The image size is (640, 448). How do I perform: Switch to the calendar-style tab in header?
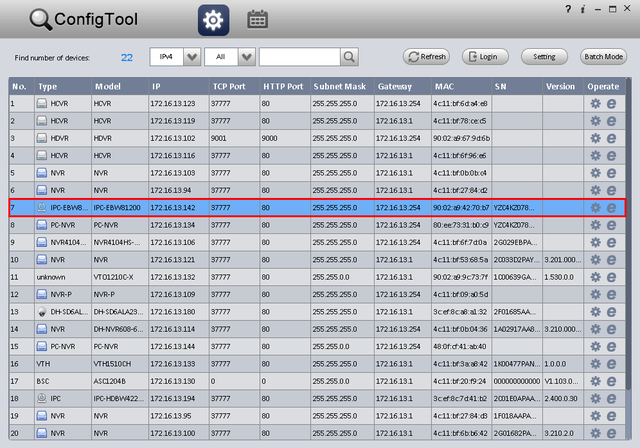257,19
